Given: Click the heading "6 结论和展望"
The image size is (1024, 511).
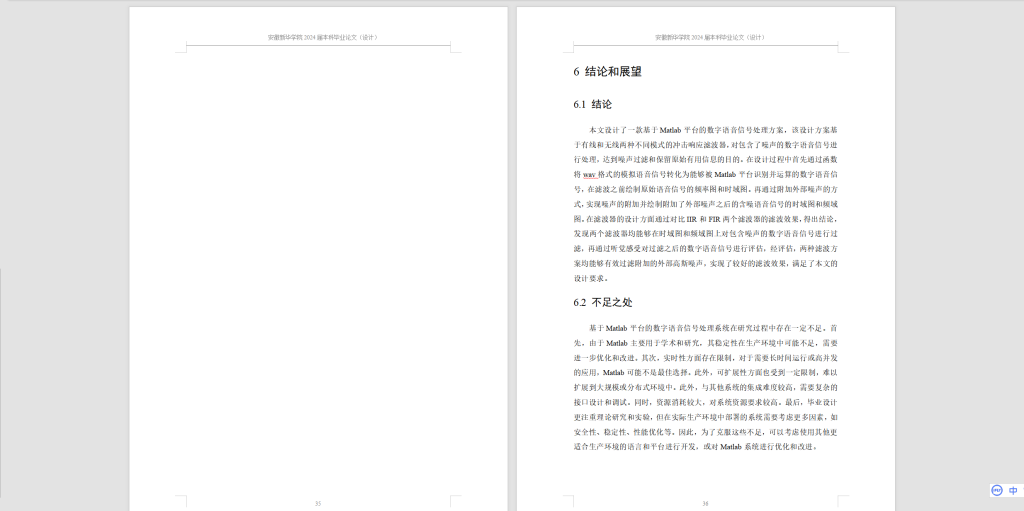Looking at the screenshot, I should coord(607,72).
